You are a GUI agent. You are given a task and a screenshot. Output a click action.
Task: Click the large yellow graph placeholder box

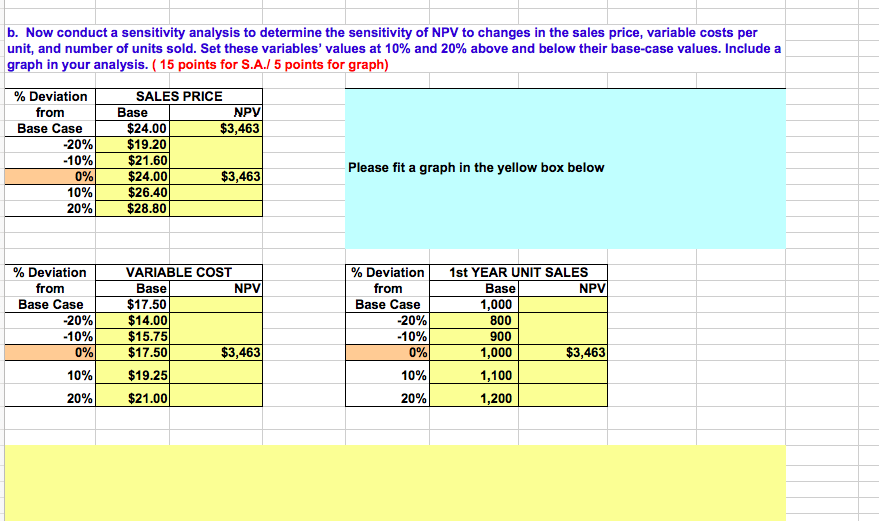pos(395,483)
